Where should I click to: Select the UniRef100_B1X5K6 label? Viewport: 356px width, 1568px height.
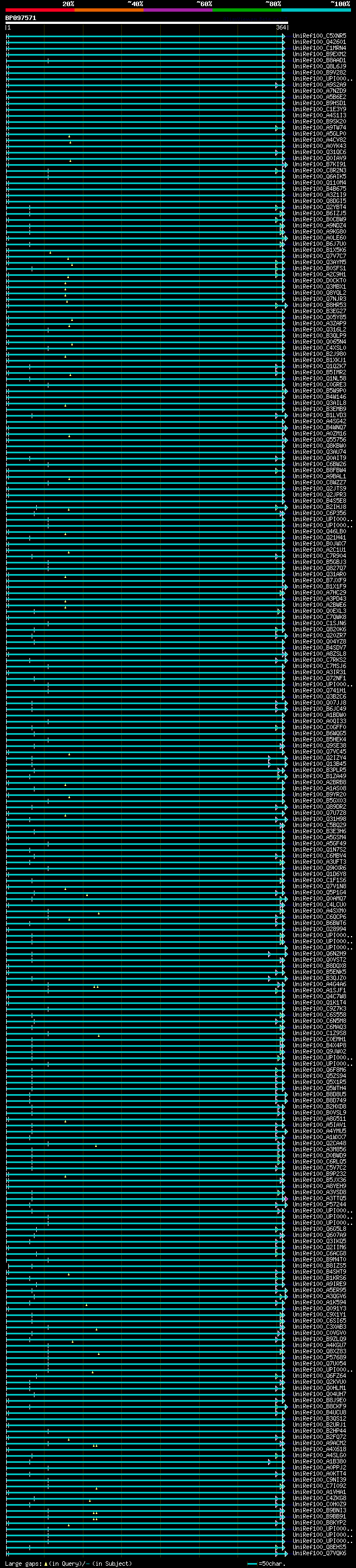(319, 250)
